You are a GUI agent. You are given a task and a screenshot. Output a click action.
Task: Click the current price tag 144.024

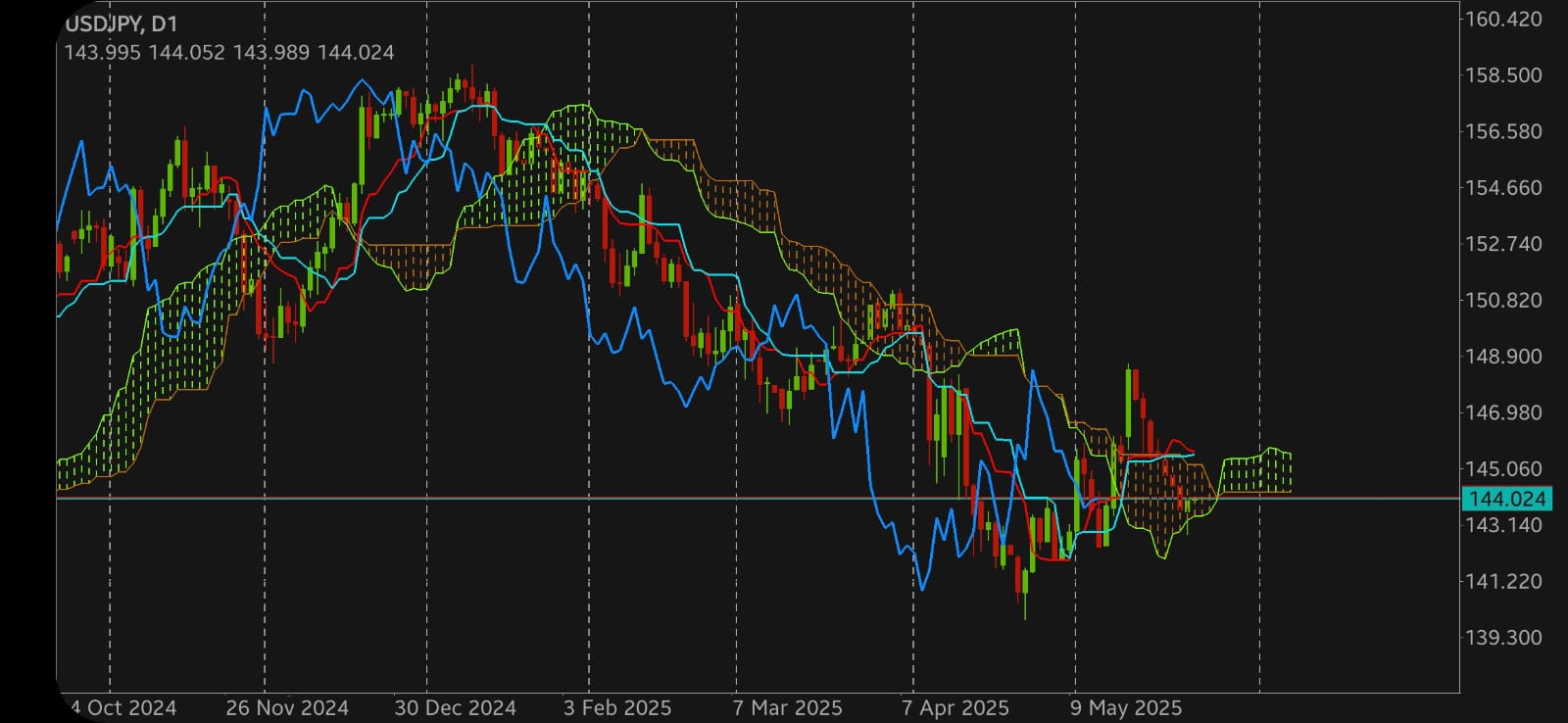click(x=1507, y=499)
